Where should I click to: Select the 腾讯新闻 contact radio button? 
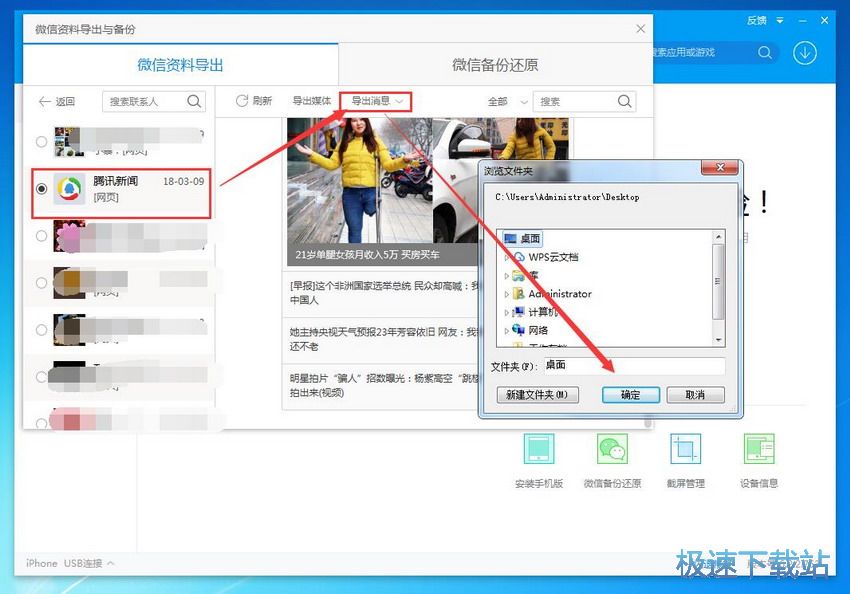[x=41, y=189]
